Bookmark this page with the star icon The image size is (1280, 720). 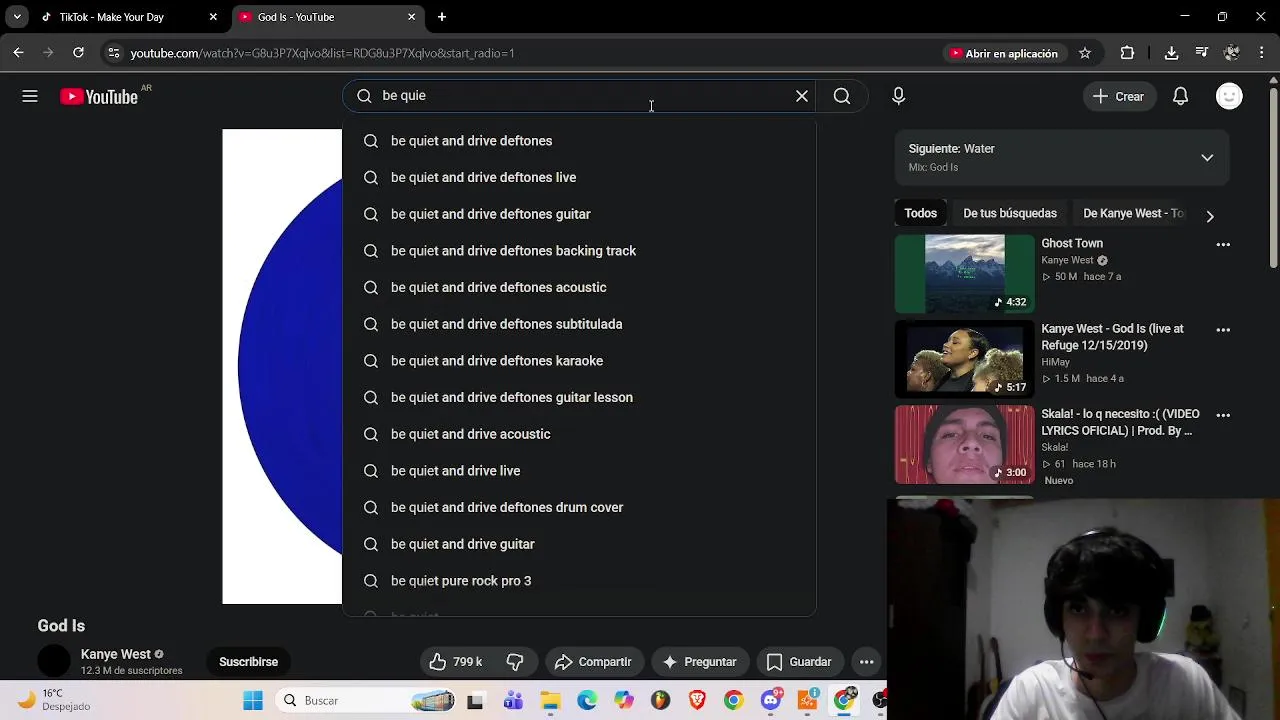pos(1085,53)
